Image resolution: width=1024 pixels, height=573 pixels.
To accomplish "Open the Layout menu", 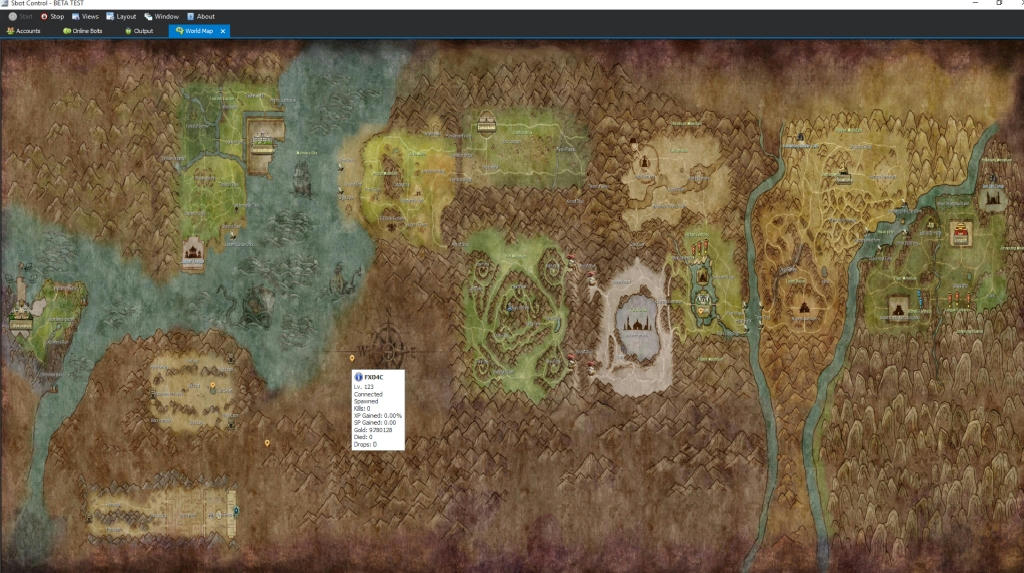I will point(121,16).
